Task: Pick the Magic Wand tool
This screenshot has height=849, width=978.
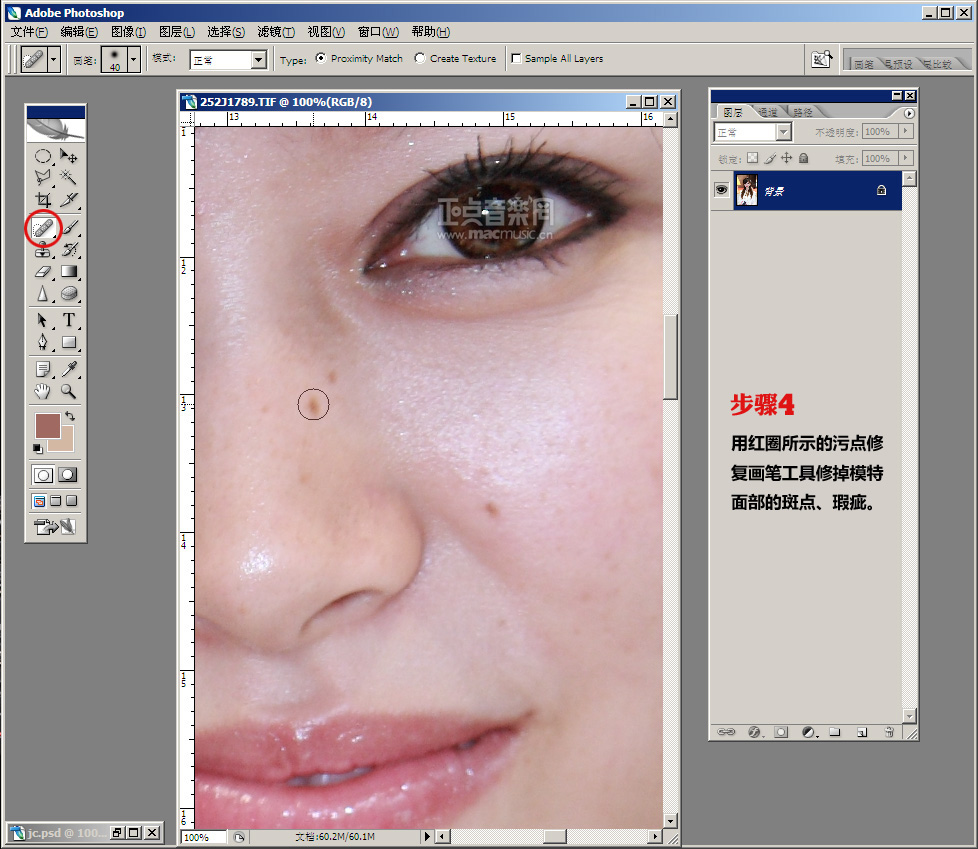Action: tap(69, 178)
